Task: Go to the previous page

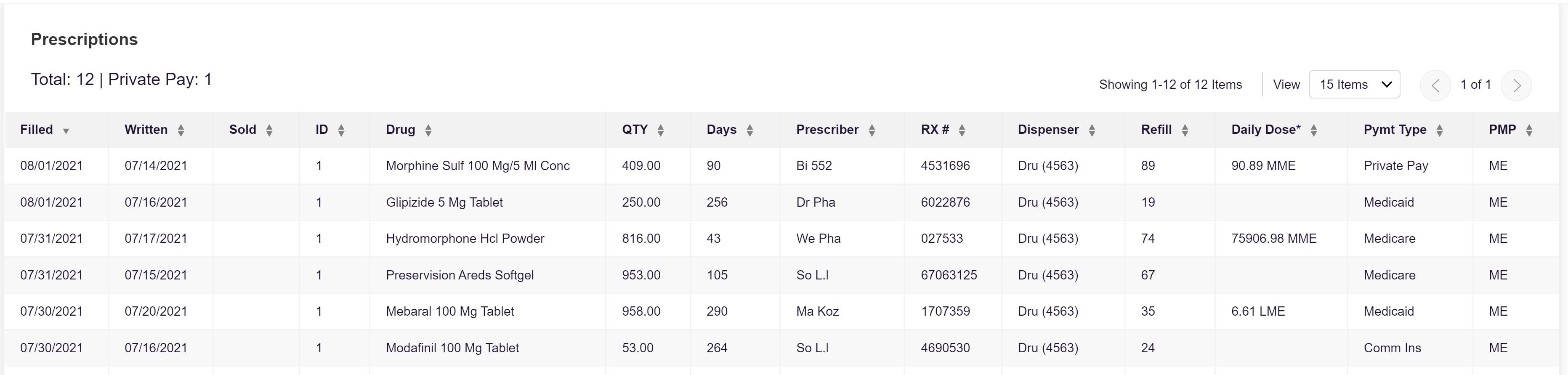Action: pos(1435,86)
